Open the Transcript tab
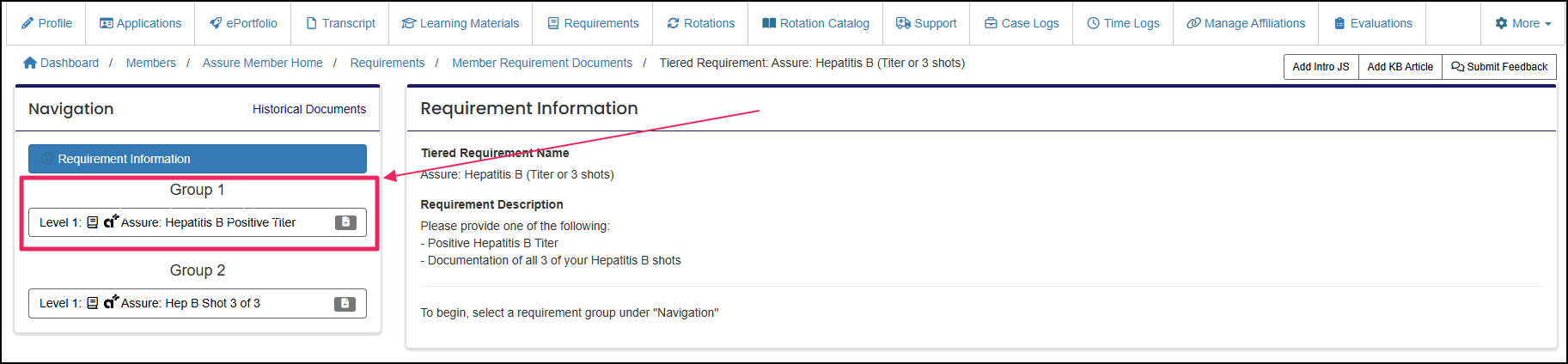This screenshot has height=364, width=1568. [340, 23]
